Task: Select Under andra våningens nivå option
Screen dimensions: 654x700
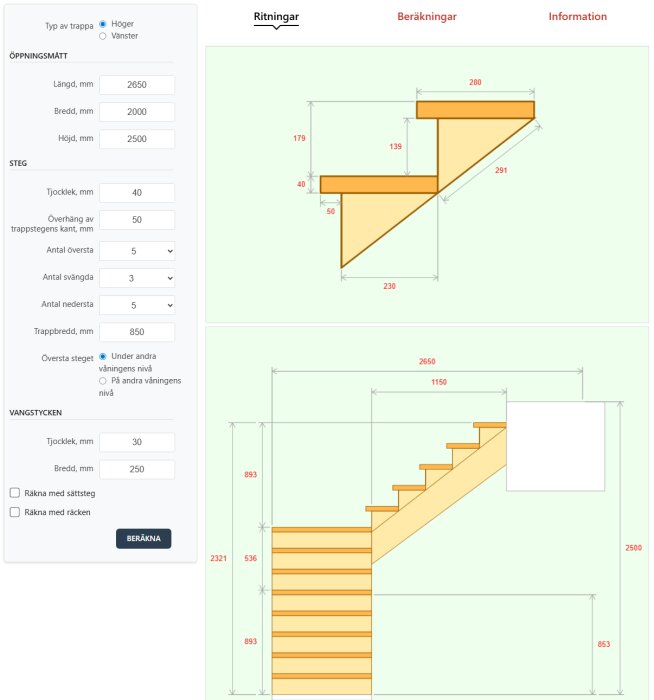Action: pyautogui.click(x=103, y=356)
